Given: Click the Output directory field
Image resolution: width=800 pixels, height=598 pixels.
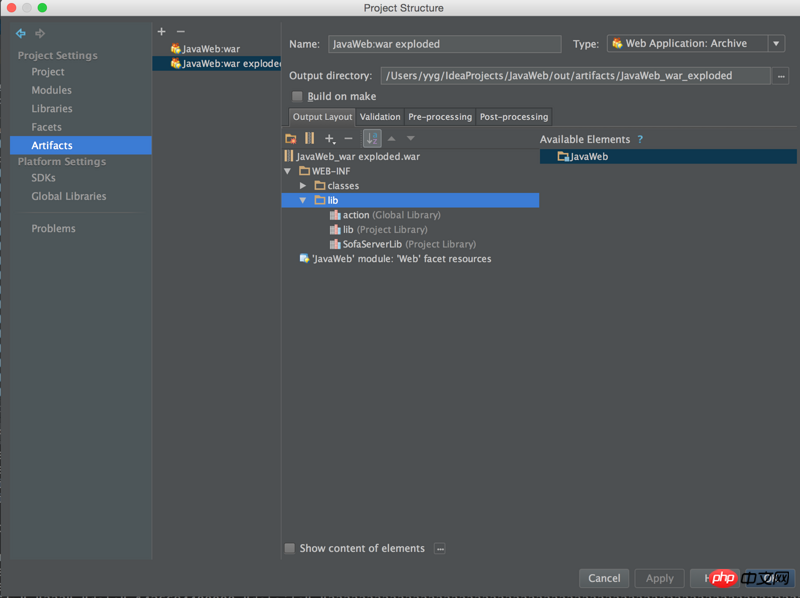Looking at the screenshot, I should [x=576, y=76].
